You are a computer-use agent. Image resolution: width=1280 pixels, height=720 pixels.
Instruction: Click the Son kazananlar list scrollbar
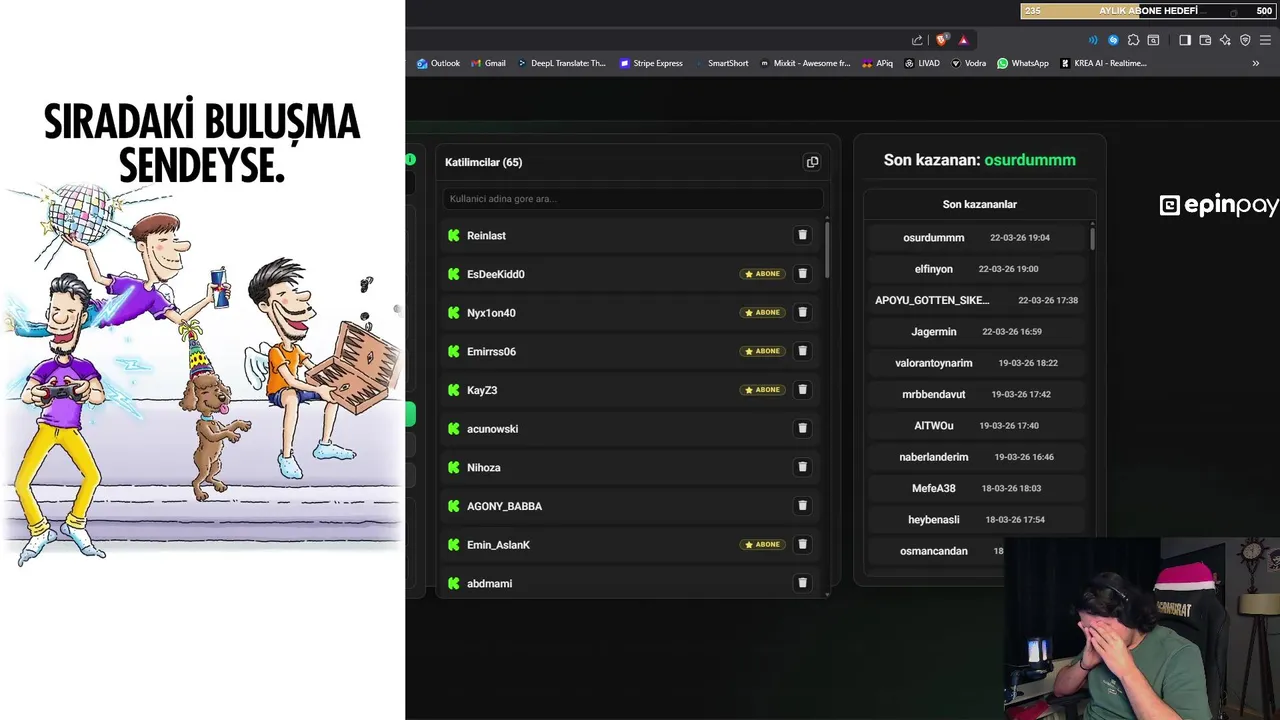pyautogui.click(x=1092, y=238)
